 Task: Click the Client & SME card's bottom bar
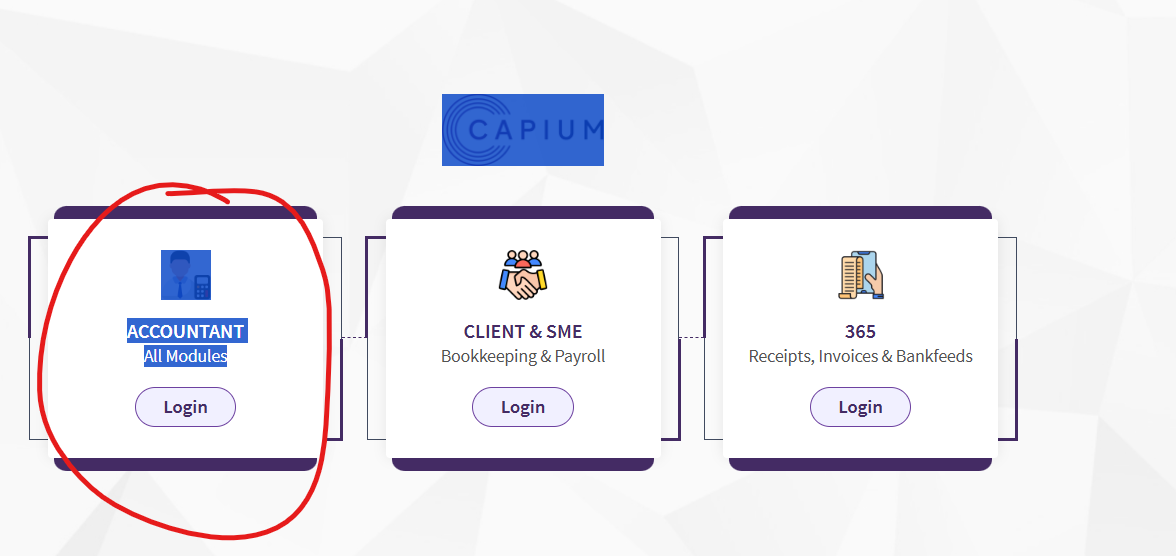point(523,464)
